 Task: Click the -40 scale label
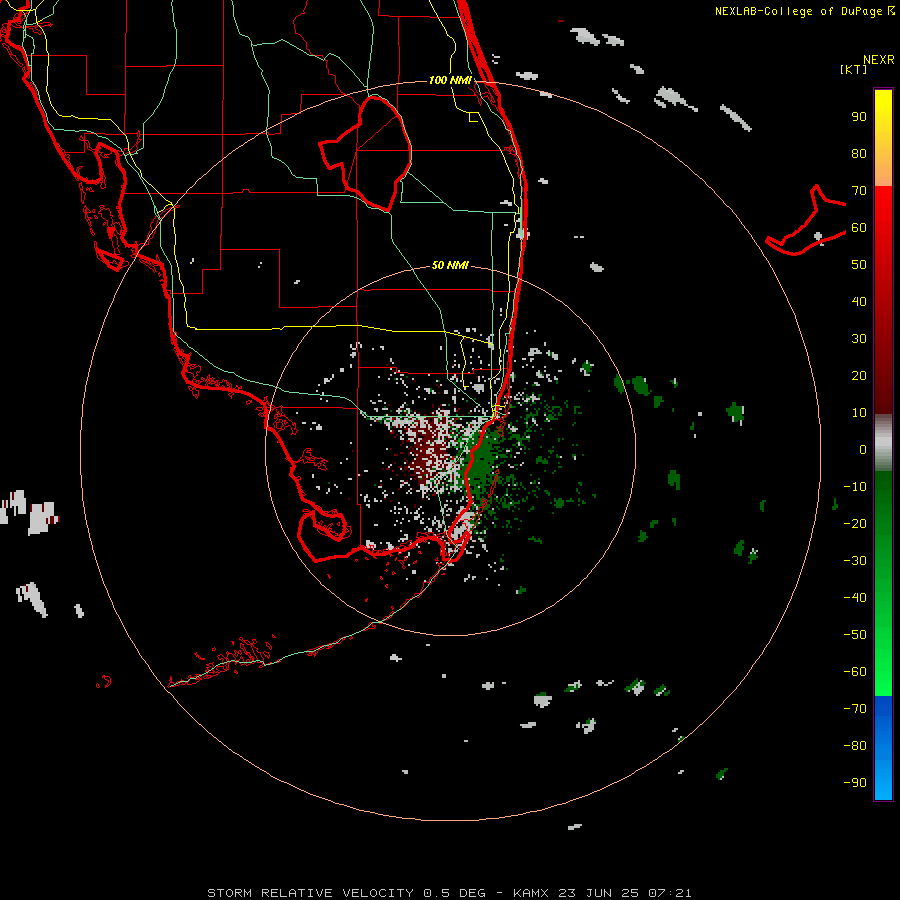(855, 598)
